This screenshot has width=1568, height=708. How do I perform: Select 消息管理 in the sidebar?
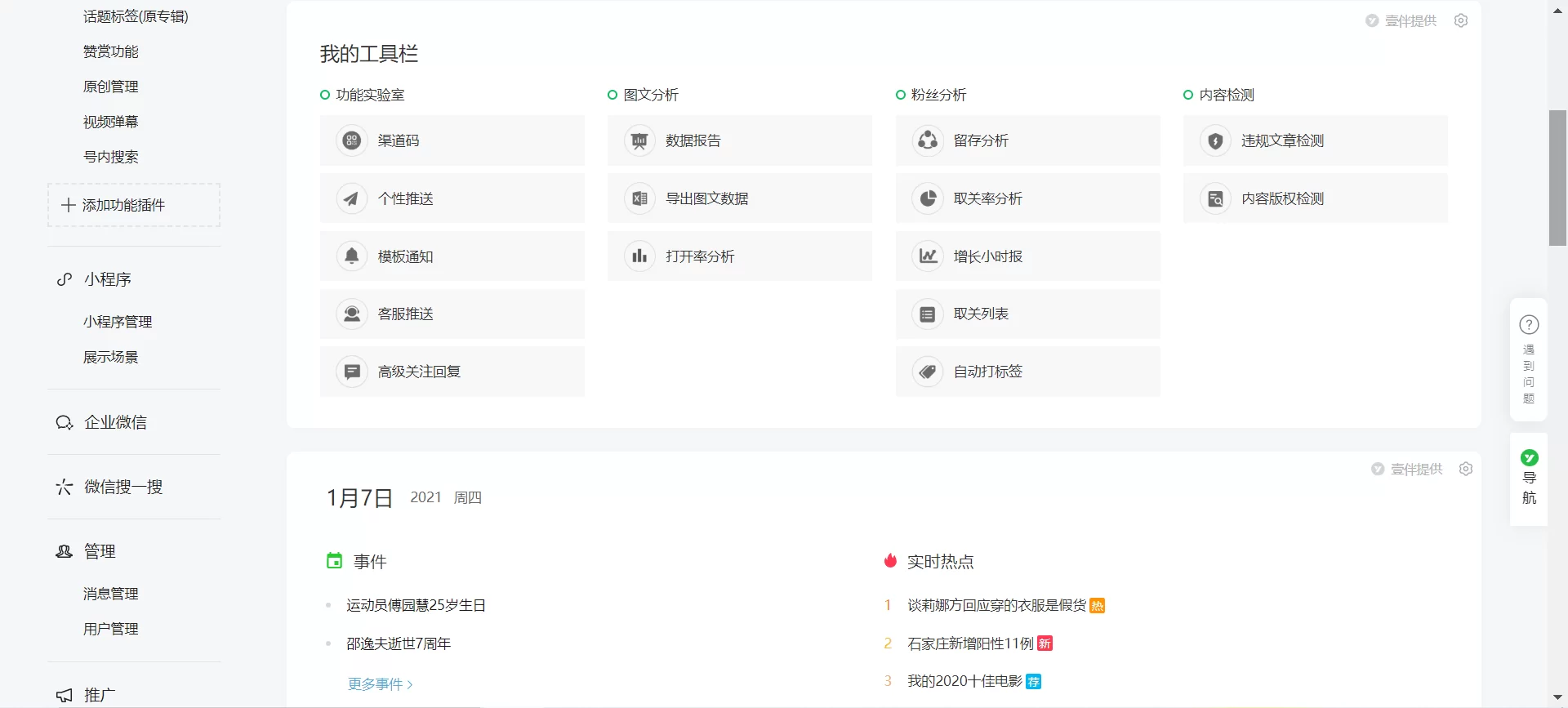pyautogui.click(x=111, y=594)
